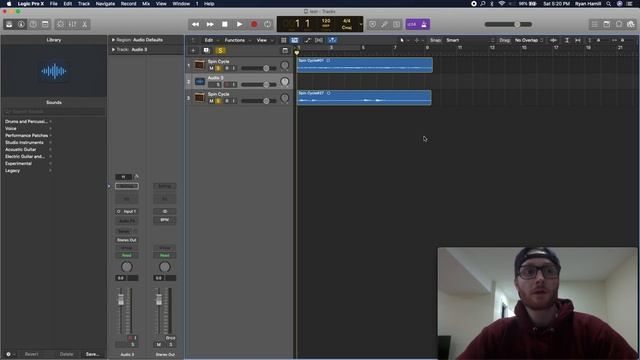This screenshot has width=640, height=360.
Task: Adjust the volume slider of track 1
Action: pyautogui.click(x=259, y=68)
